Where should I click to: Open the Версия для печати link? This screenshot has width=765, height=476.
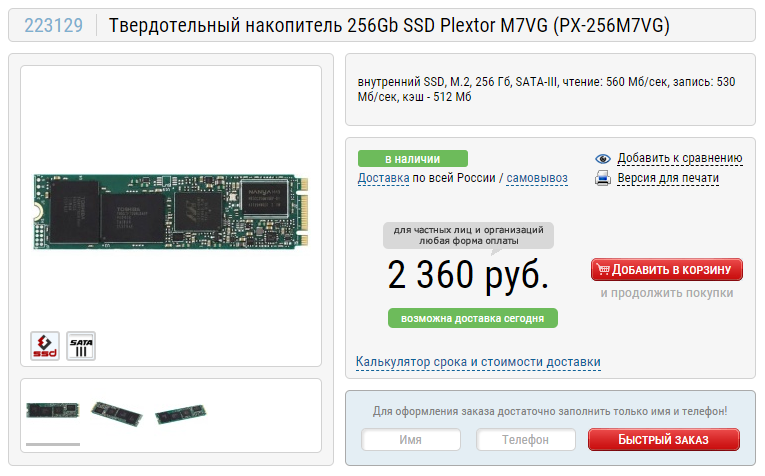click(x=668, y=178)
